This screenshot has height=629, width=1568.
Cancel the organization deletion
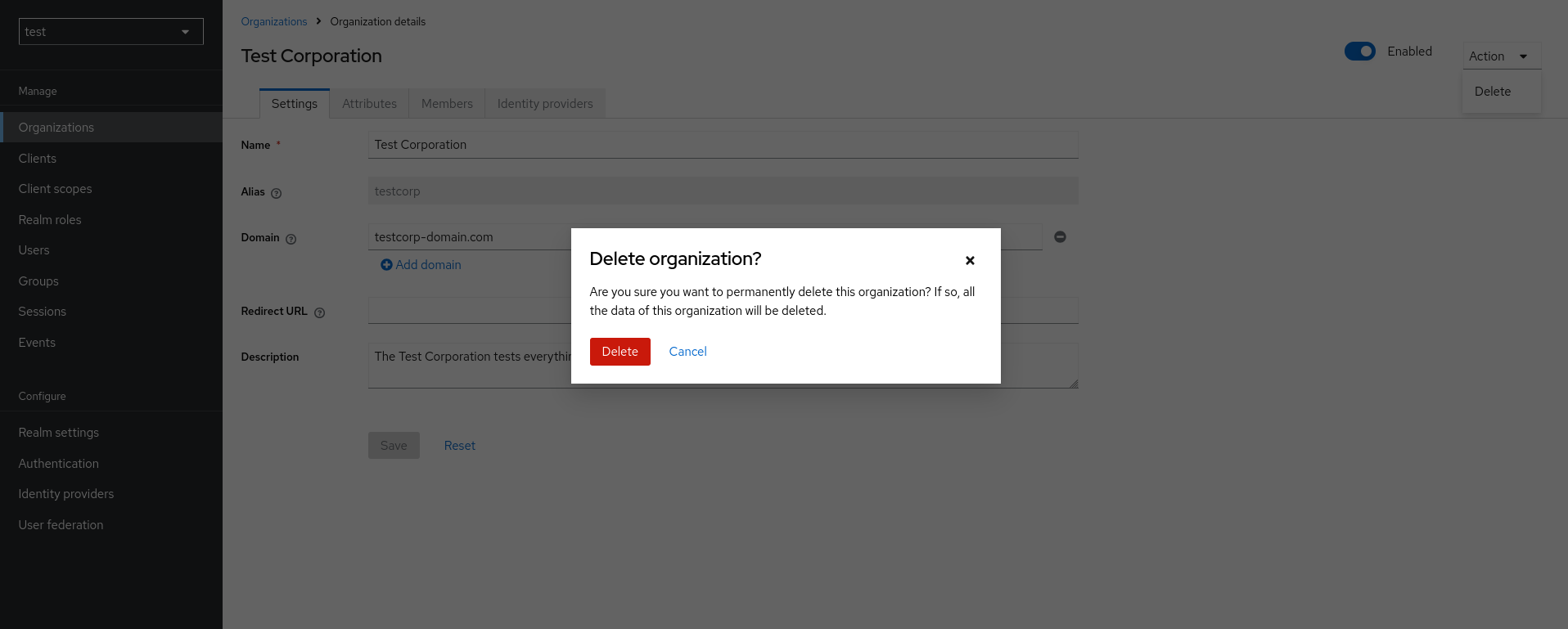(687, 352)
